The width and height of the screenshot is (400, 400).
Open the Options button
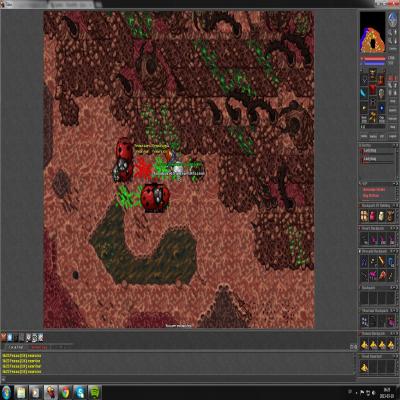[x=393, y=119]
